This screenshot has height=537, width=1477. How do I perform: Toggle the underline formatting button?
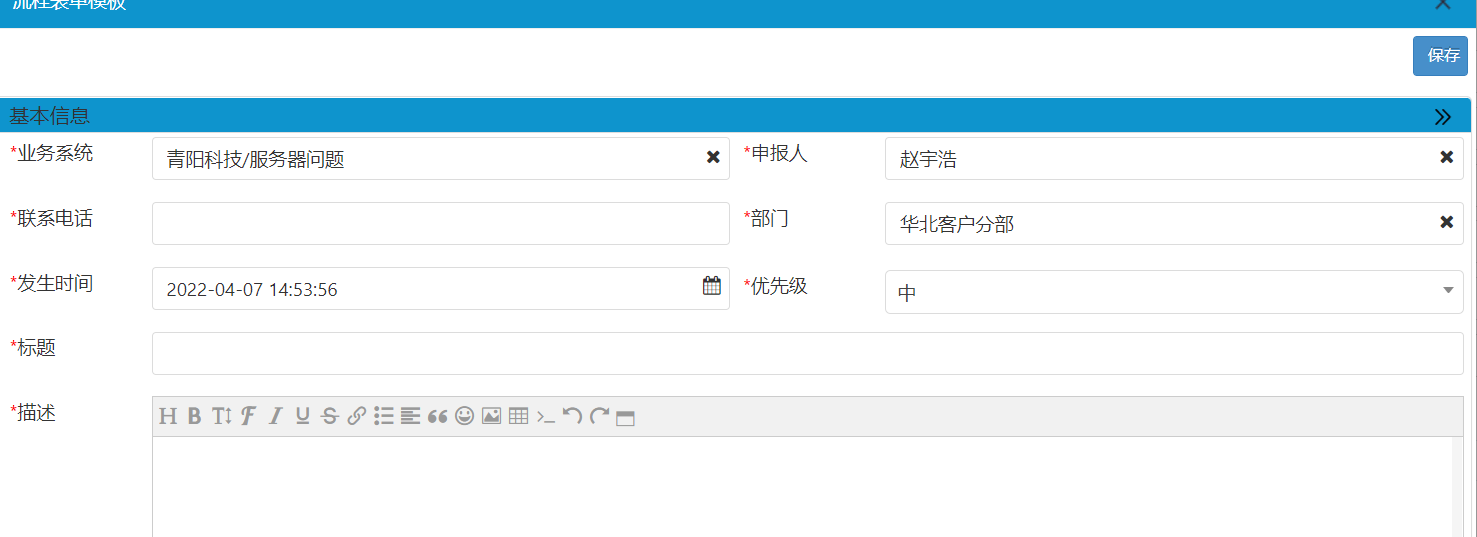coord(303,416)
